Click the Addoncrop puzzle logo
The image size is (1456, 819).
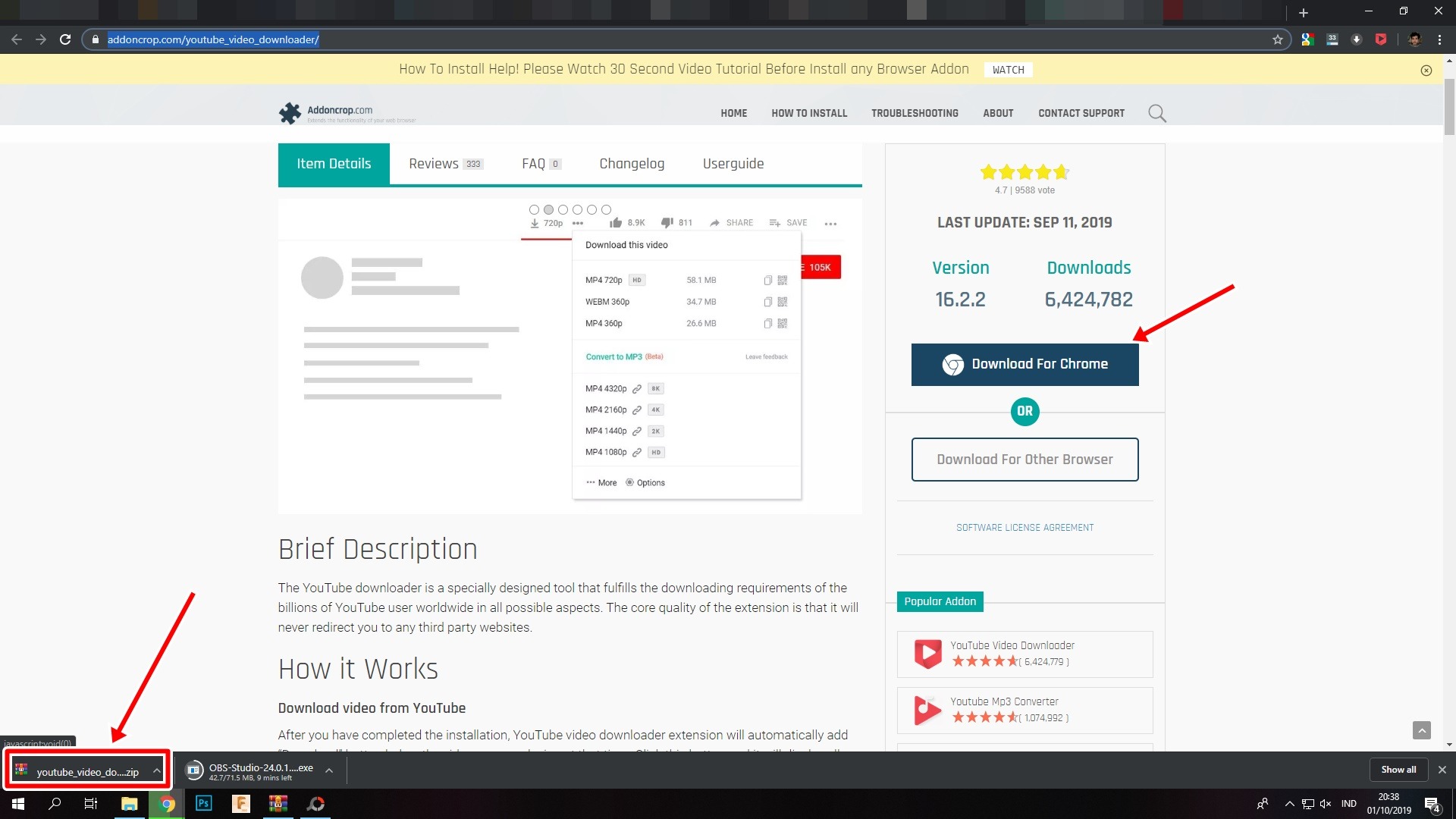290,113
